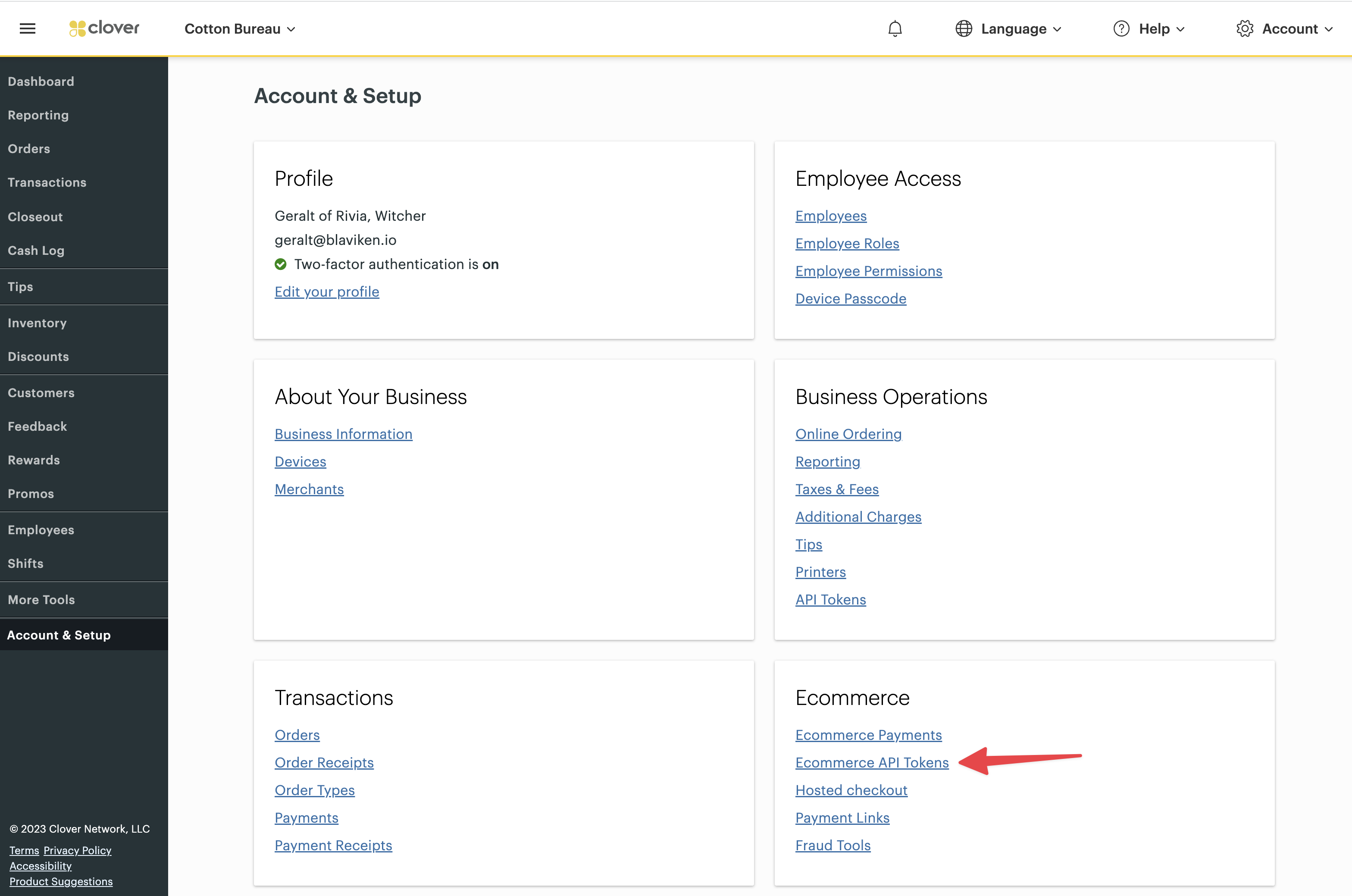The width and height of the screenshot is (1352, 896).
Task: Click the Account gear icon
Action: point(1245,28)
